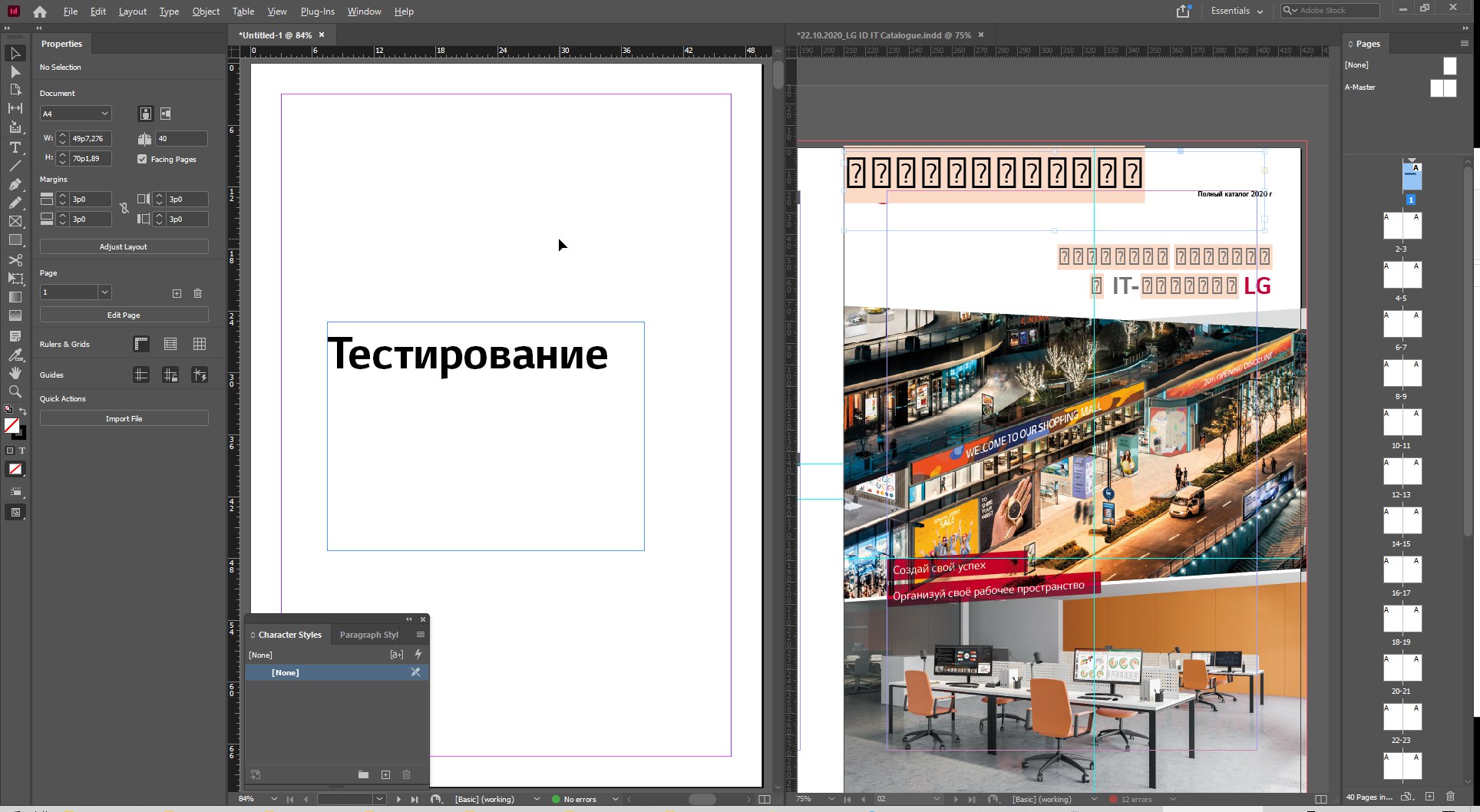Screen dimensions: 1480x812
Task: Click the Adjust Layout button
Action: coord(124,246)
